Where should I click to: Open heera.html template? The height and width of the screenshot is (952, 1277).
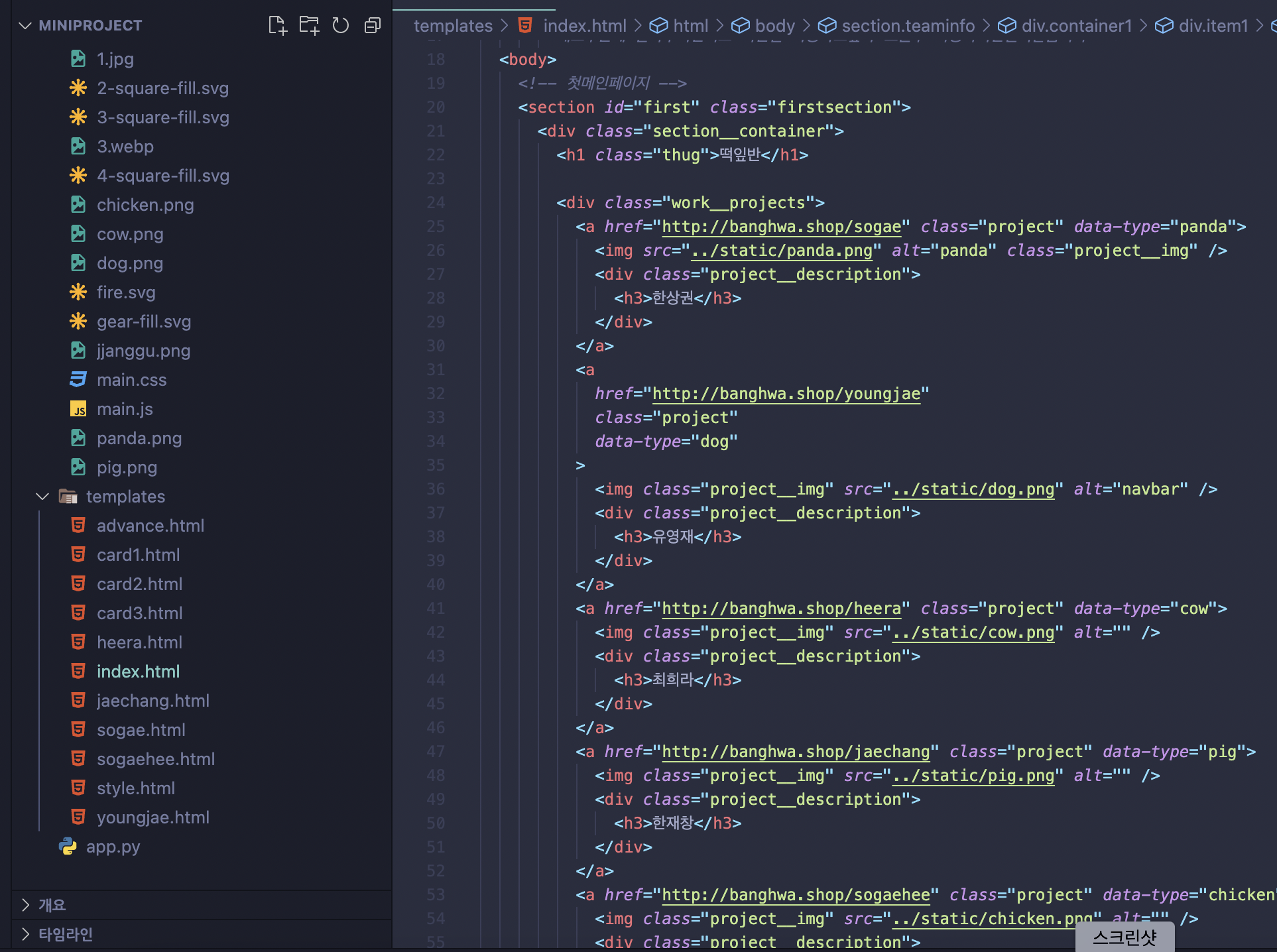pos(139,642)
